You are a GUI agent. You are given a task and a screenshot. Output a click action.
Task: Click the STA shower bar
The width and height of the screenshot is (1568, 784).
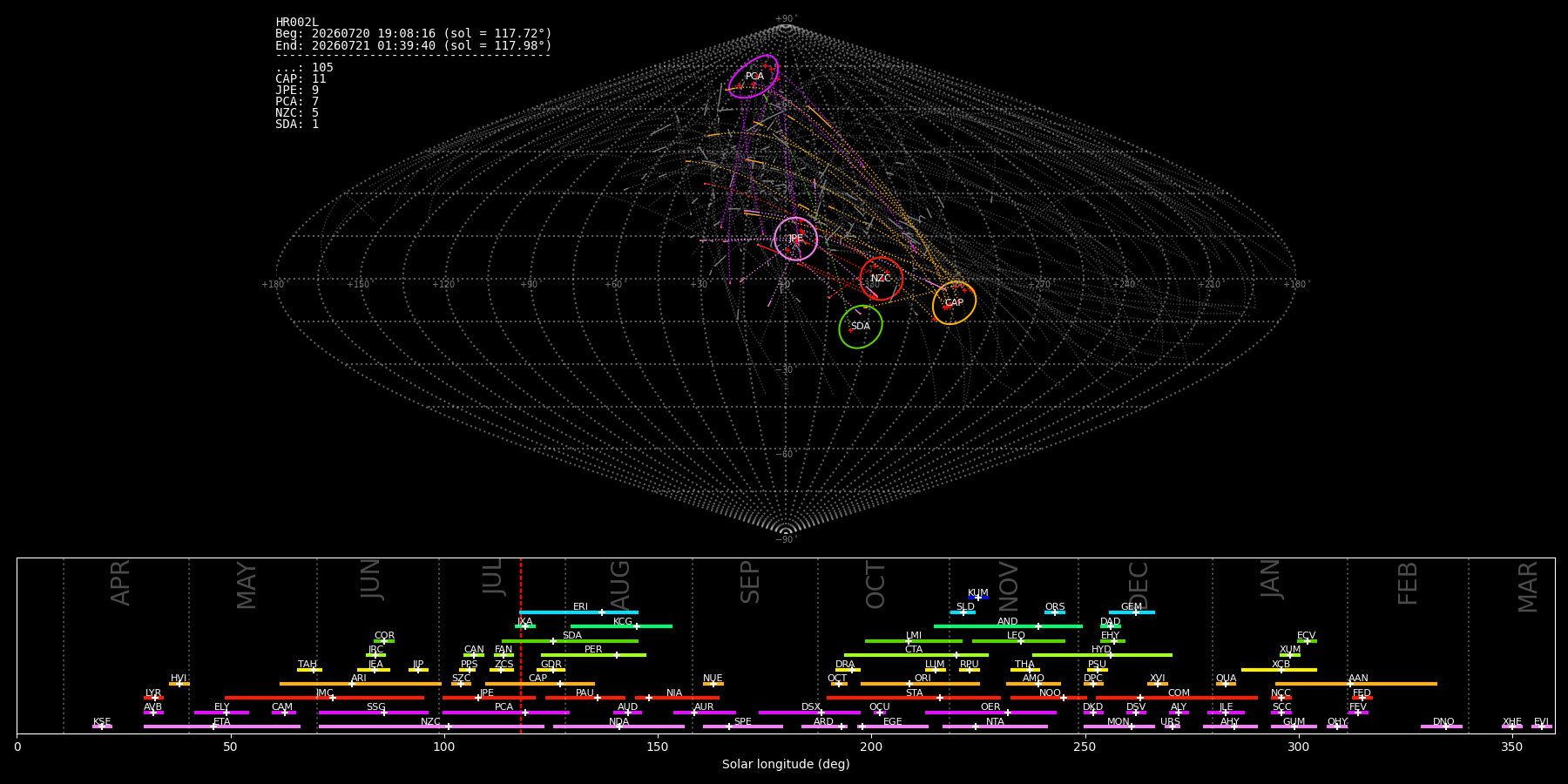pos(914,698)
